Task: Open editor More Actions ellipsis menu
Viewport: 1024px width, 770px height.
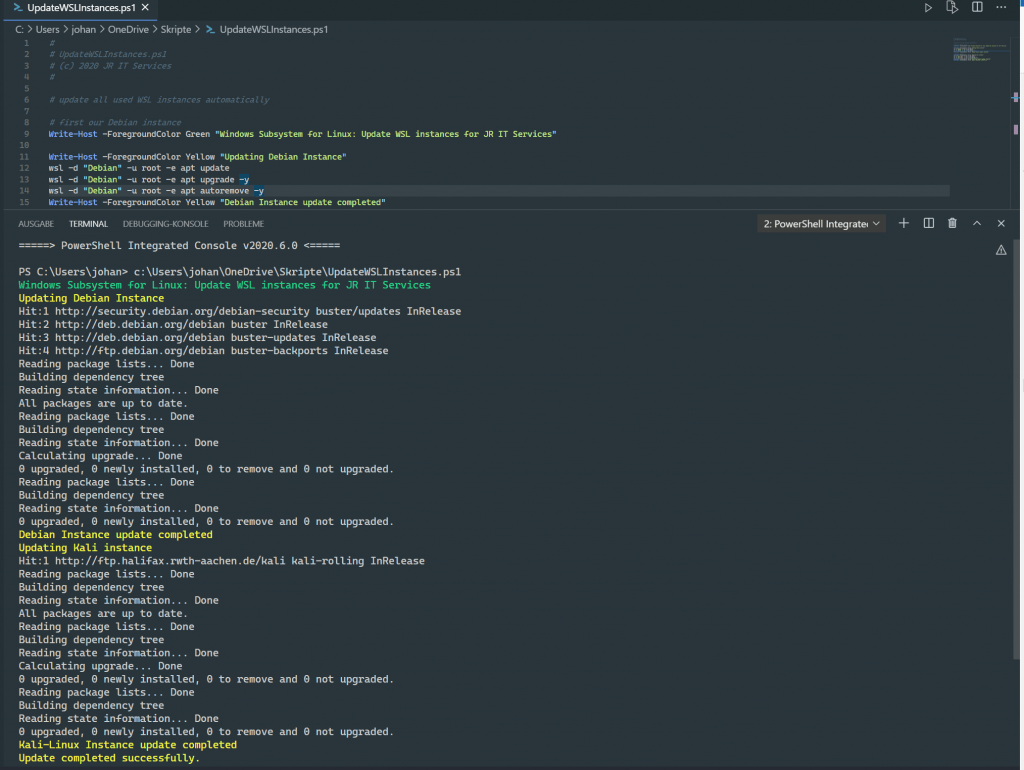Action: coord(1001,7)
